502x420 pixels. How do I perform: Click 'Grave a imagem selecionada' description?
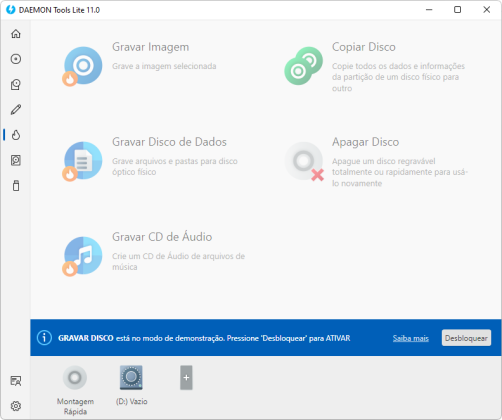point(164,66)
